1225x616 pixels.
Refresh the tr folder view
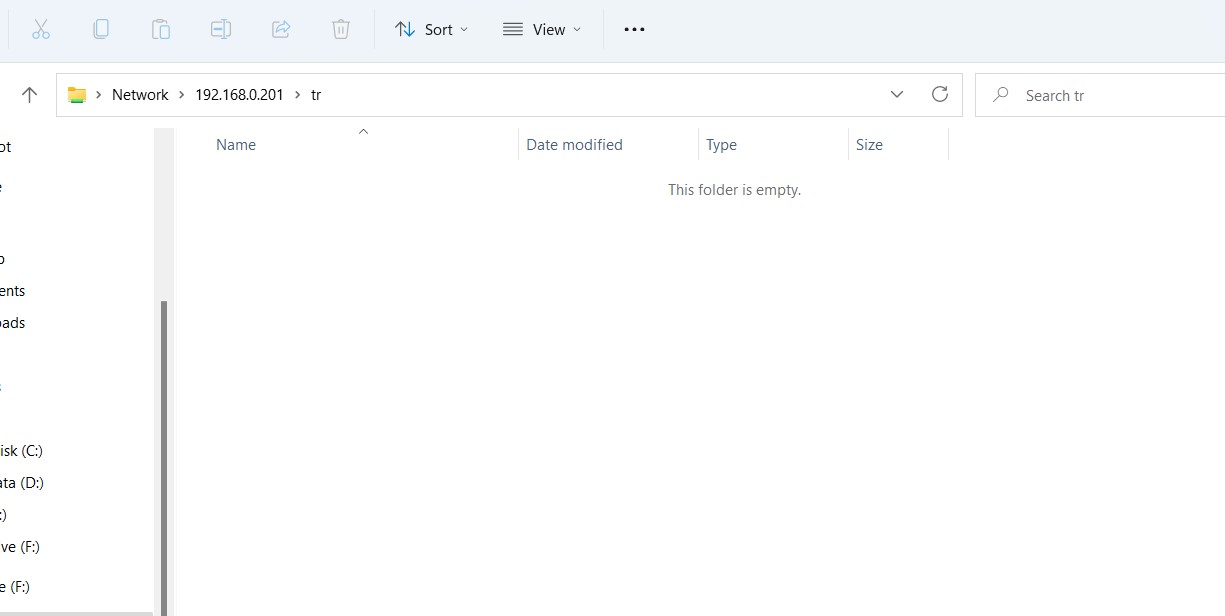tap(940, 94)
